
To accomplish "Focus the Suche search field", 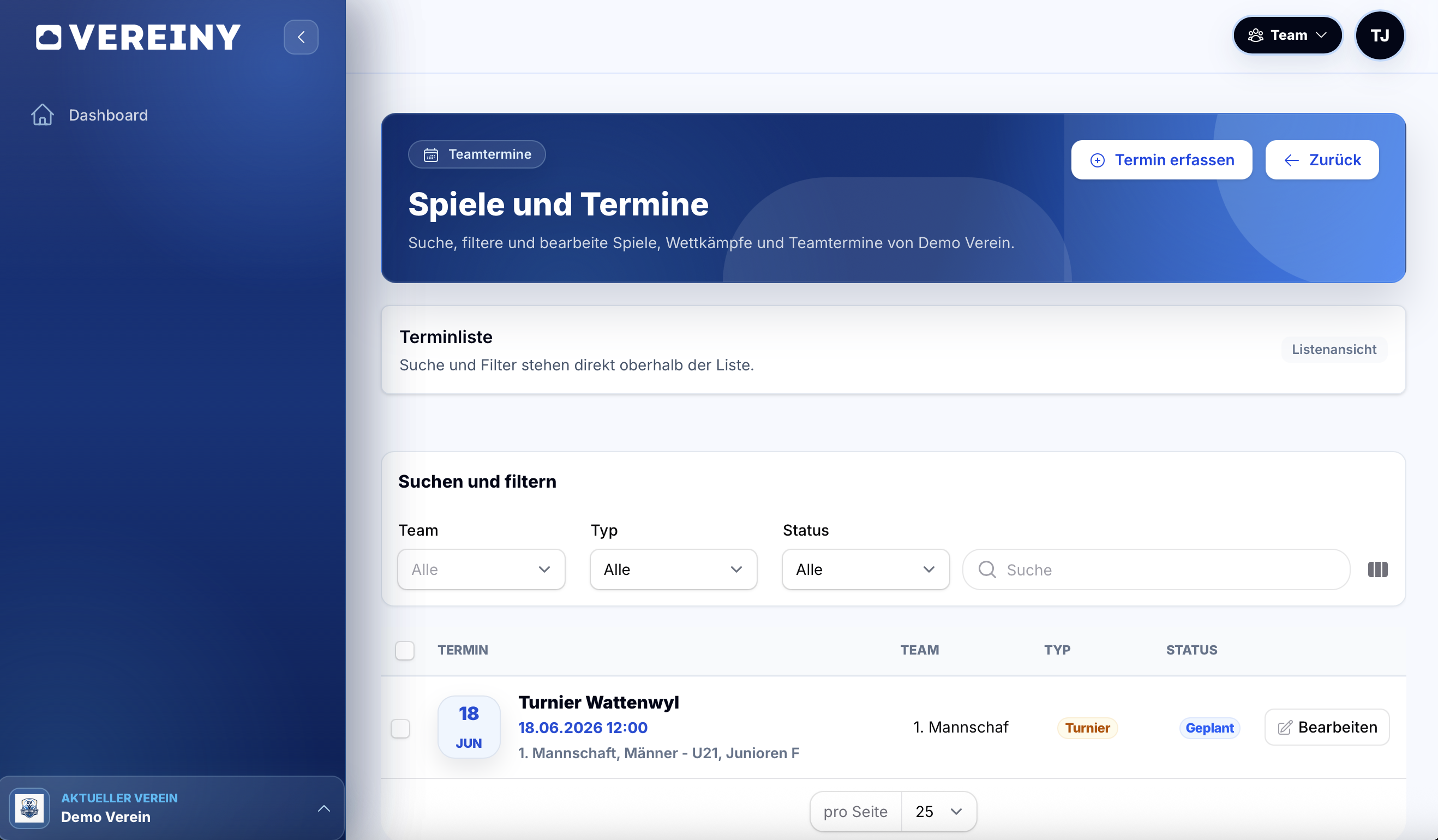I will point(1156,569).
